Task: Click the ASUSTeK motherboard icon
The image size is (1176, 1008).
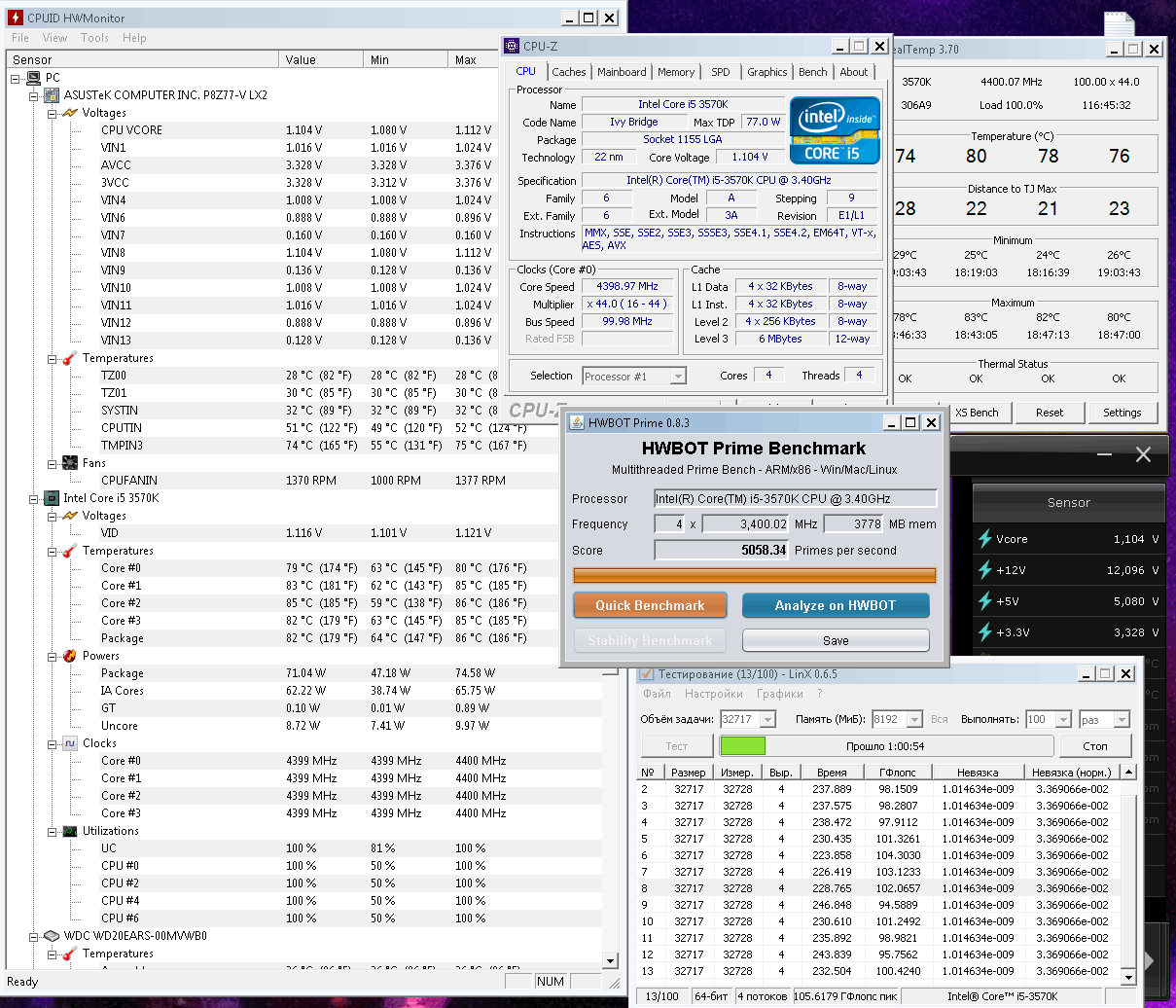Action: pyautogui.click(x=52, y=95)
